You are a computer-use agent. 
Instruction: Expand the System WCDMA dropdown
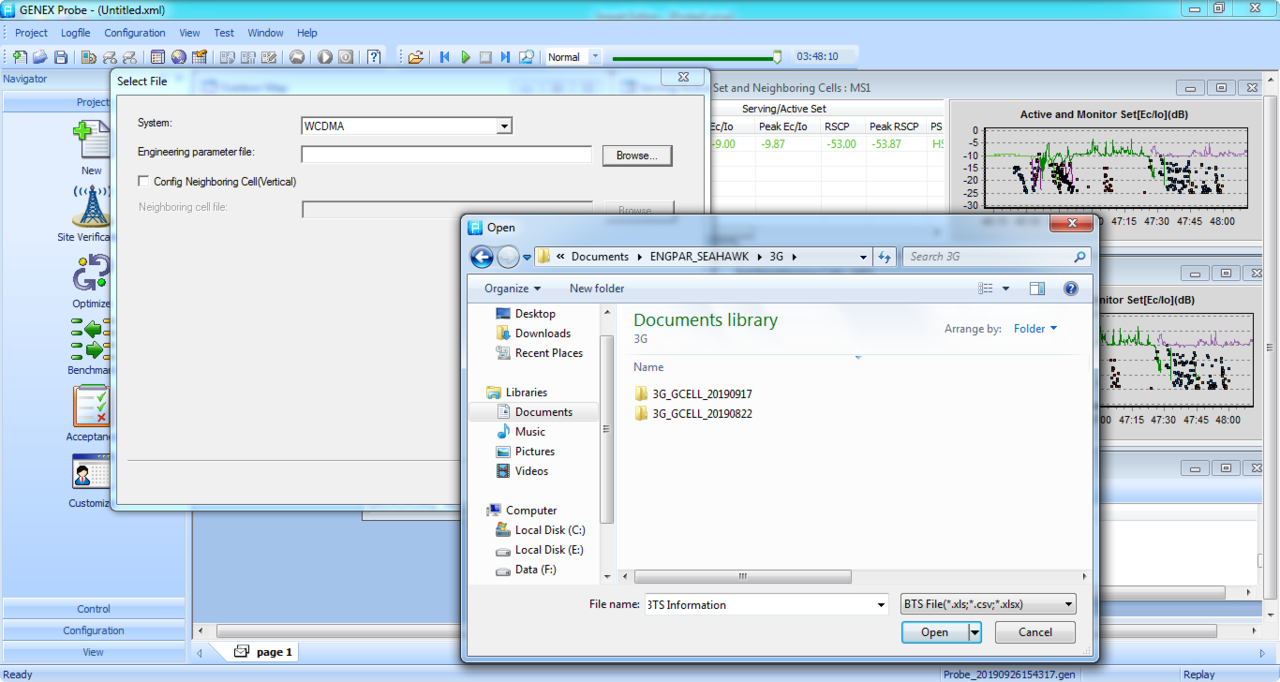(505, 126)
